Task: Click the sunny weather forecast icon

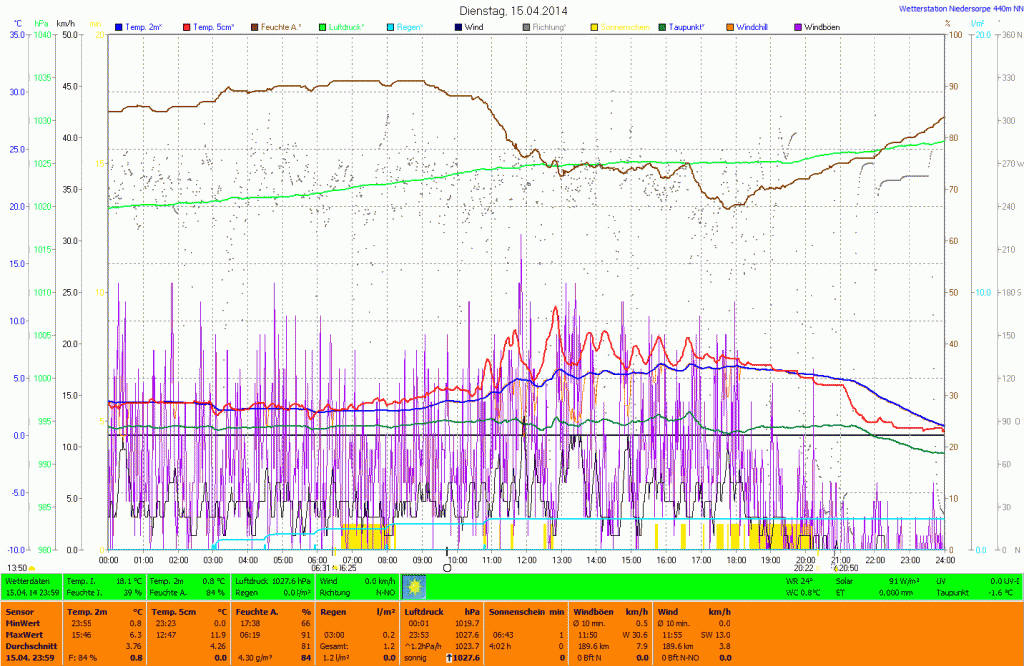Action: (x=413, y=586)
